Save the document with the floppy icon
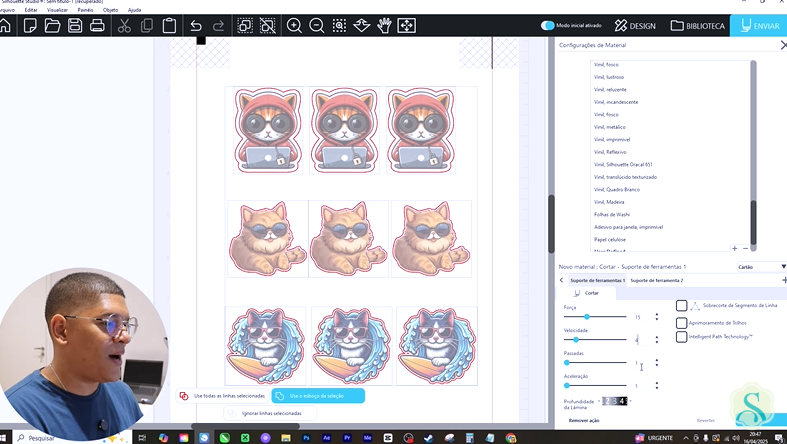The image size is (787, 444). (75, 25)
